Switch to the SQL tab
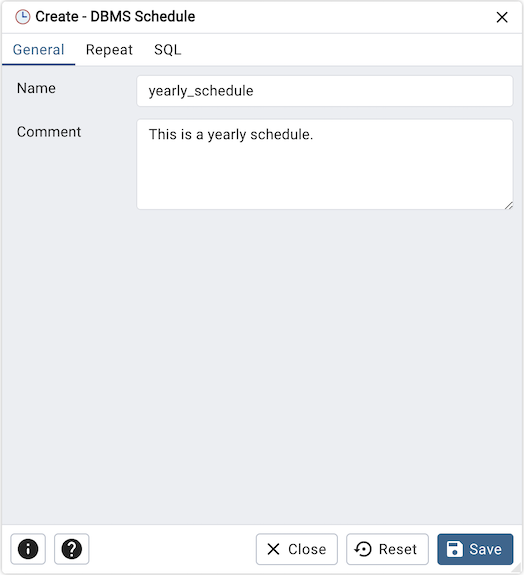Screen dimensions: 524x575 click(x=168, y=50)
